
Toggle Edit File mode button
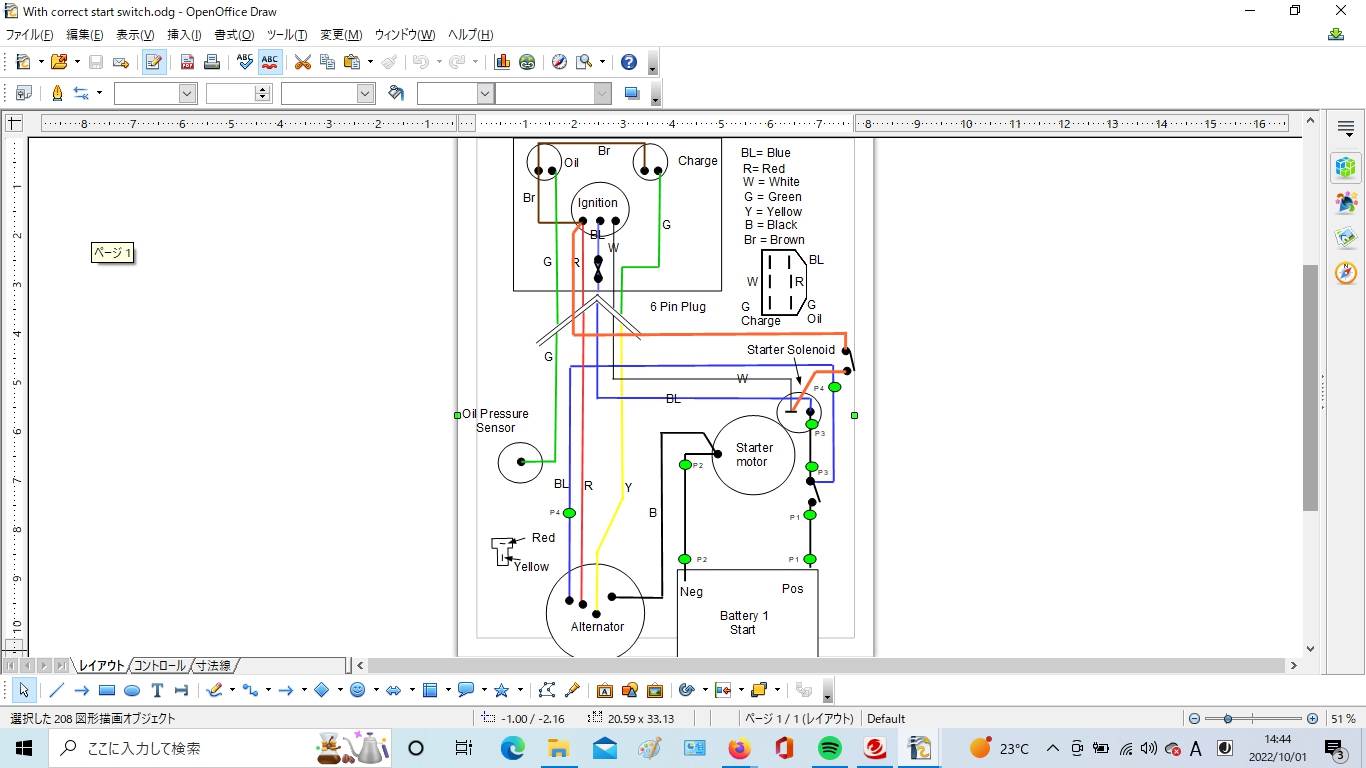pyautogui.click(x=154, y=62)
